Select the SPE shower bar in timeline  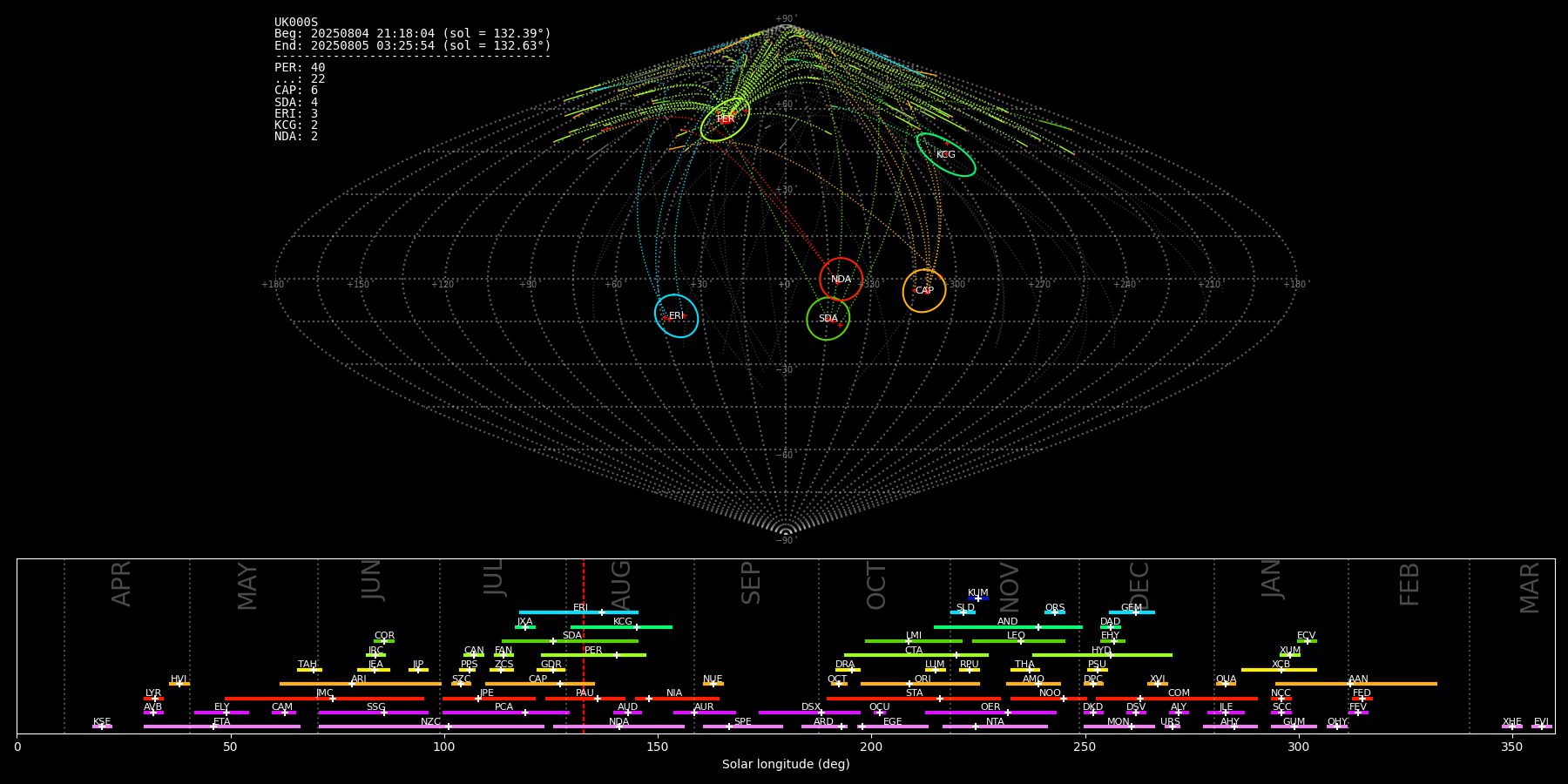click(743, 727)
